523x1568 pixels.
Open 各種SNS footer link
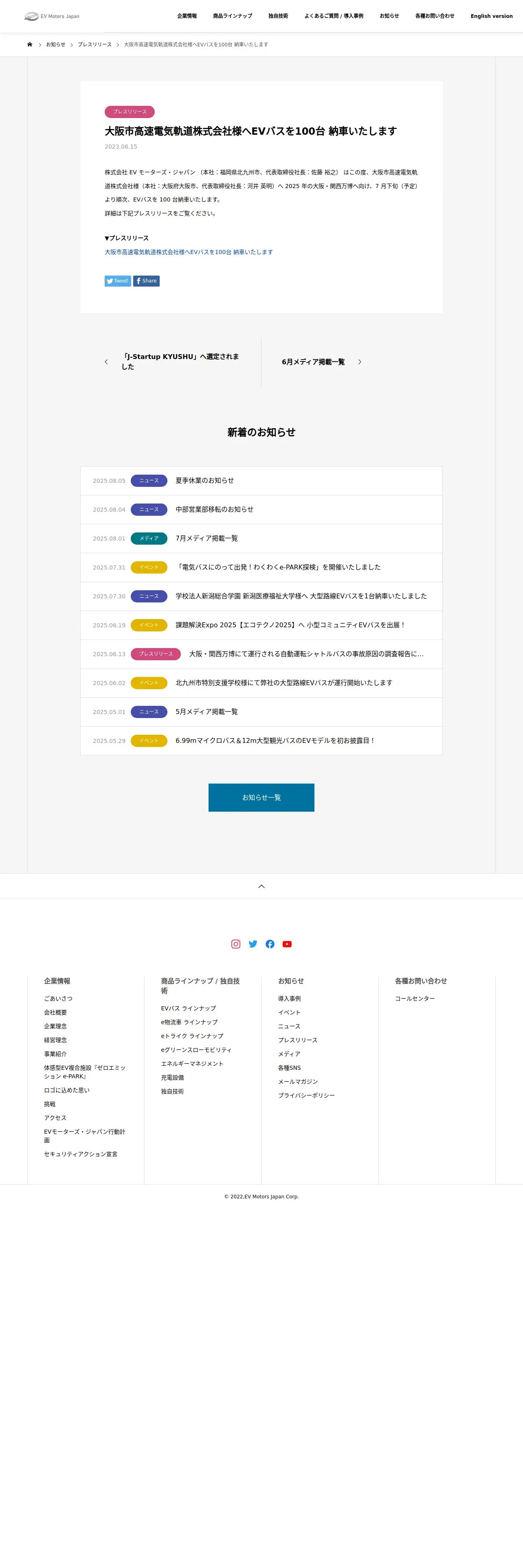point(289,1068)
